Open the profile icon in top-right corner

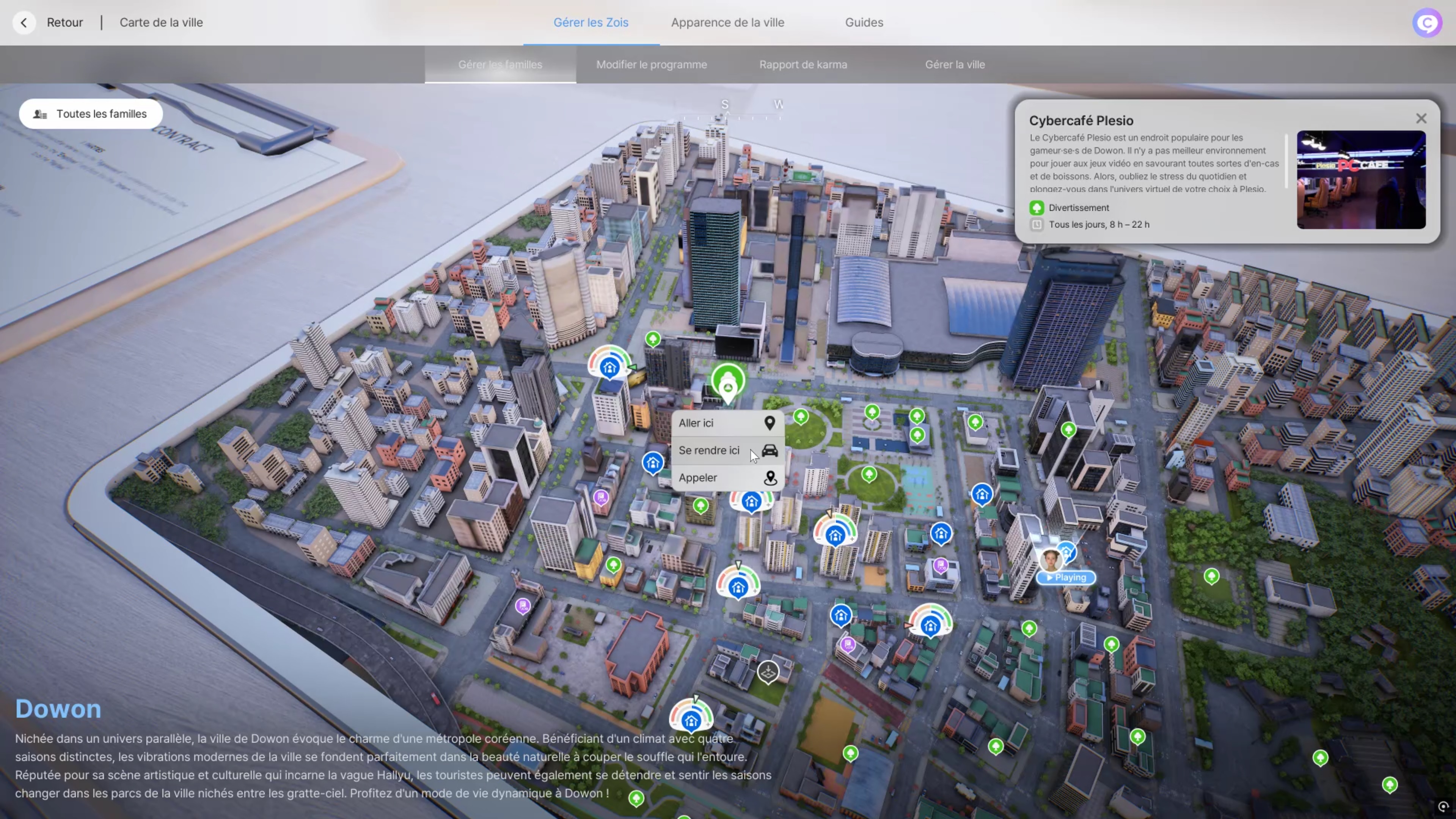pos(1427,23)
